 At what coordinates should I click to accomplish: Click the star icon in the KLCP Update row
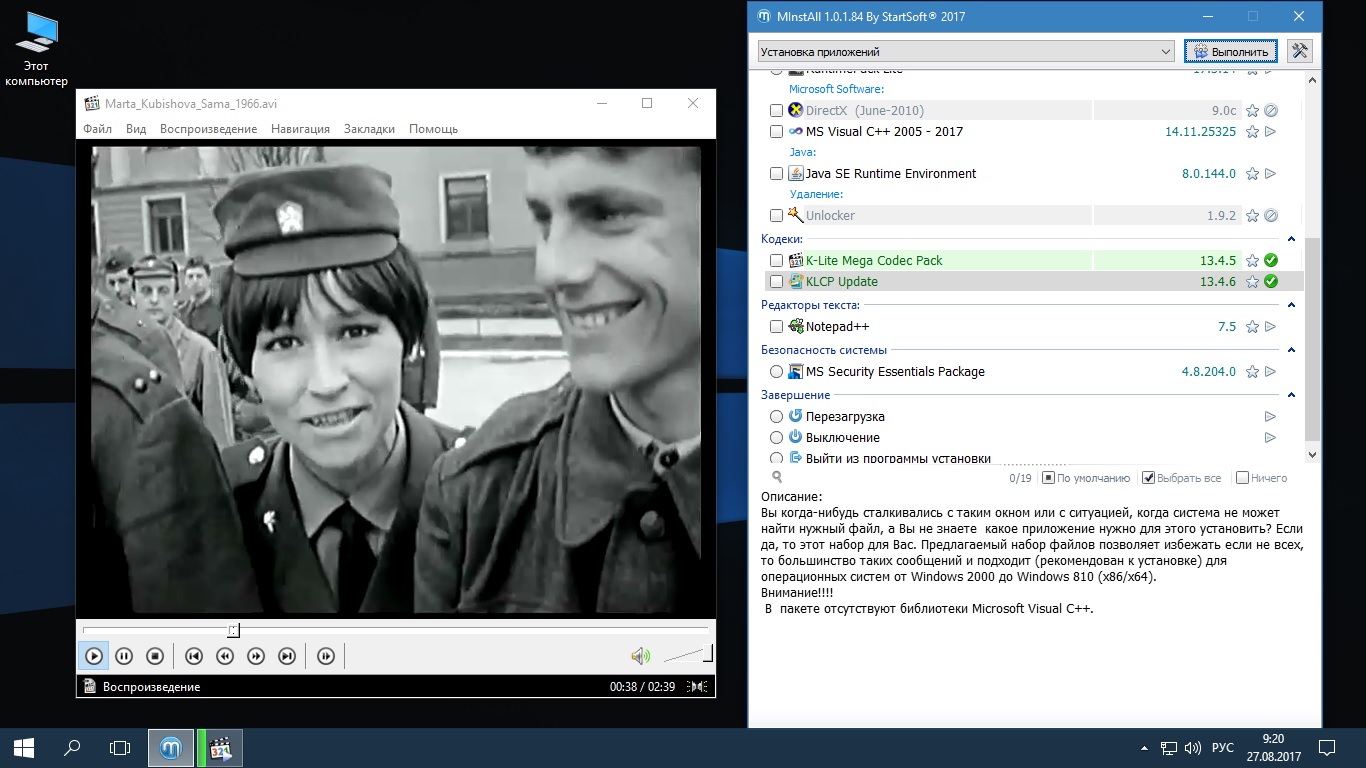point(1252,282)
